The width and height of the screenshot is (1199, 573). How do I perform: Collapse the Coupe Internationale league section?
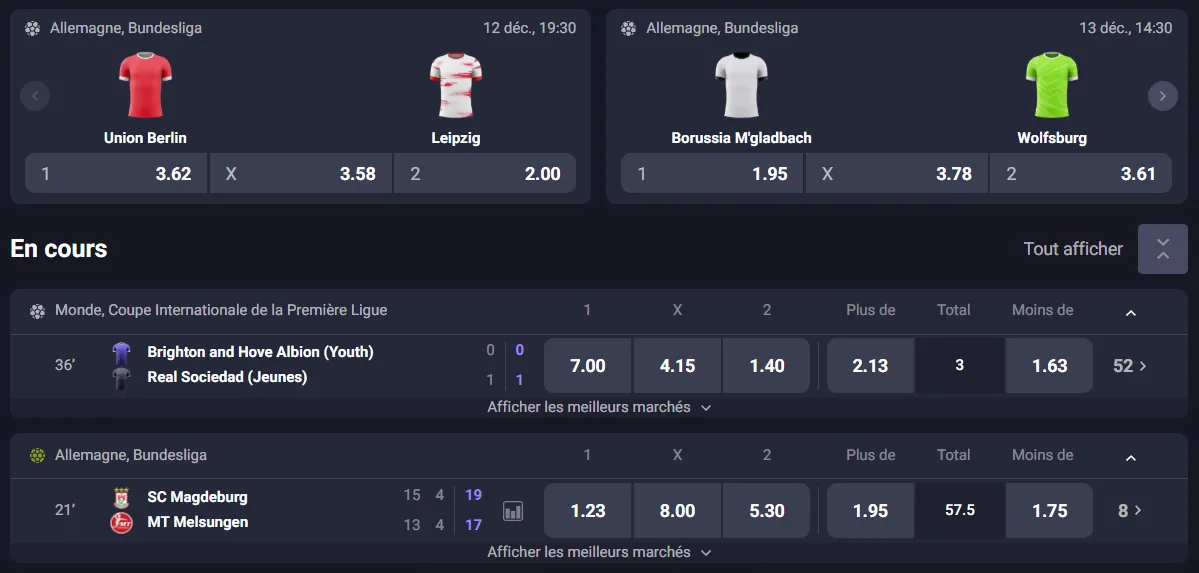pos(1131,312)
